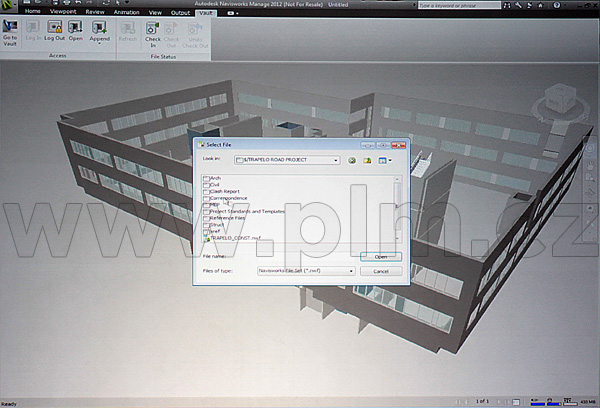The width and height of the screenshot is (600, 408).
Task: Switch to the Animation ribbon tab
Action: [126, 12]
